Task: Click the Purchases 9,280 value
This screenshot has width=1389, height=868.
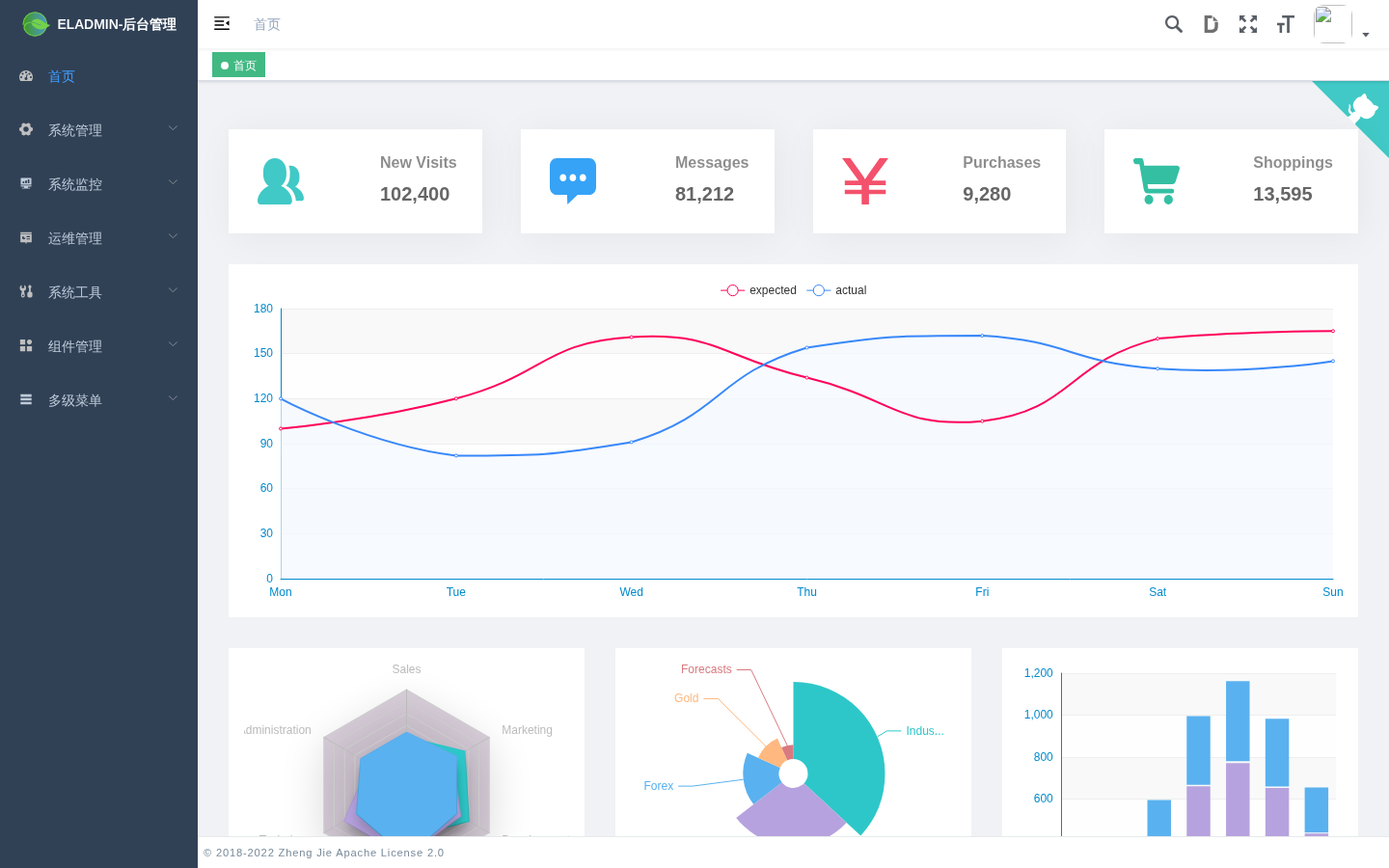Action: pyautogui.click(x=987, y=194)
